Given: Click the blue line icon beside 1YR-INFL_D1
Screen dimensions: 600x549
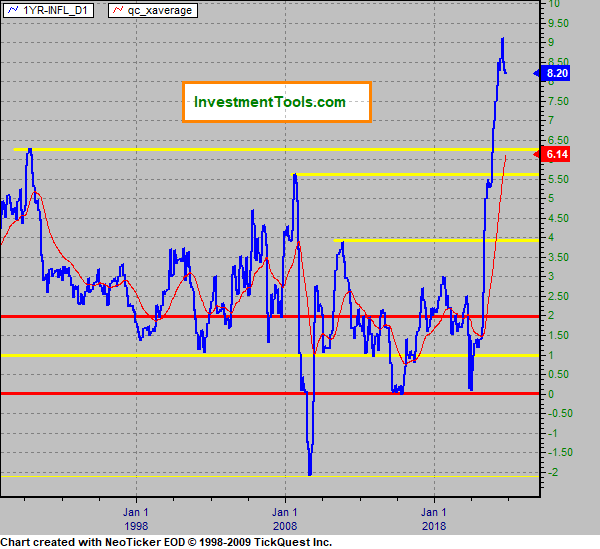Looking at the screenshot, I should coord(12,10).
